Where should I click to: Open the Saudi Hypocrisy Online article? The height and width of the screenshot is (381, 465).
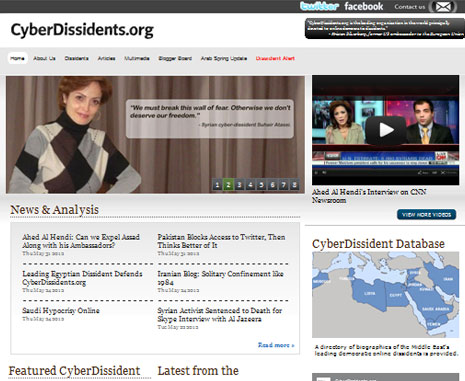click(x=61, y=311)
